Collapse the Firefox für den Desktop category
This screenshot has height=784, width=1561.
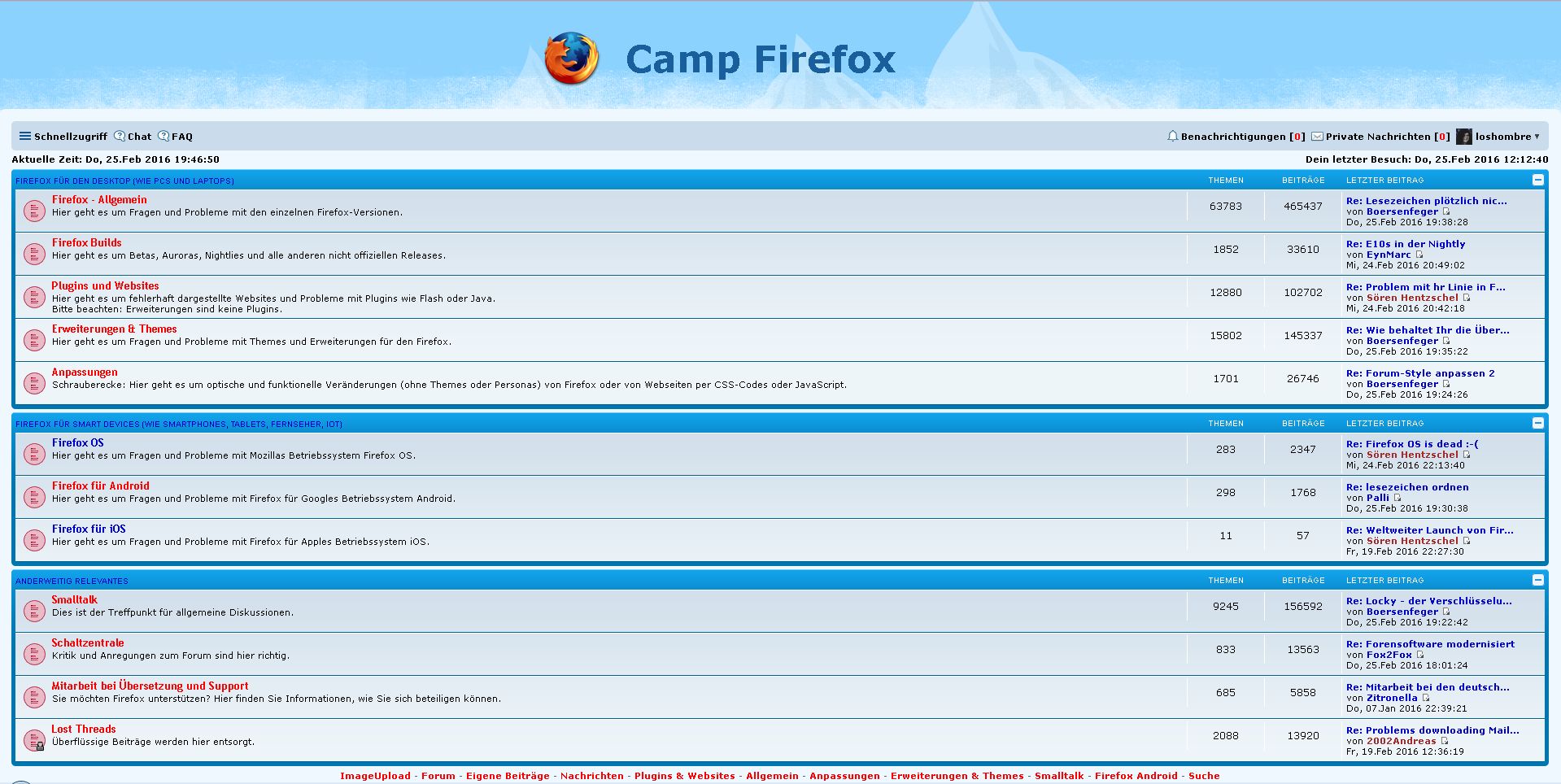(1537, 180)
